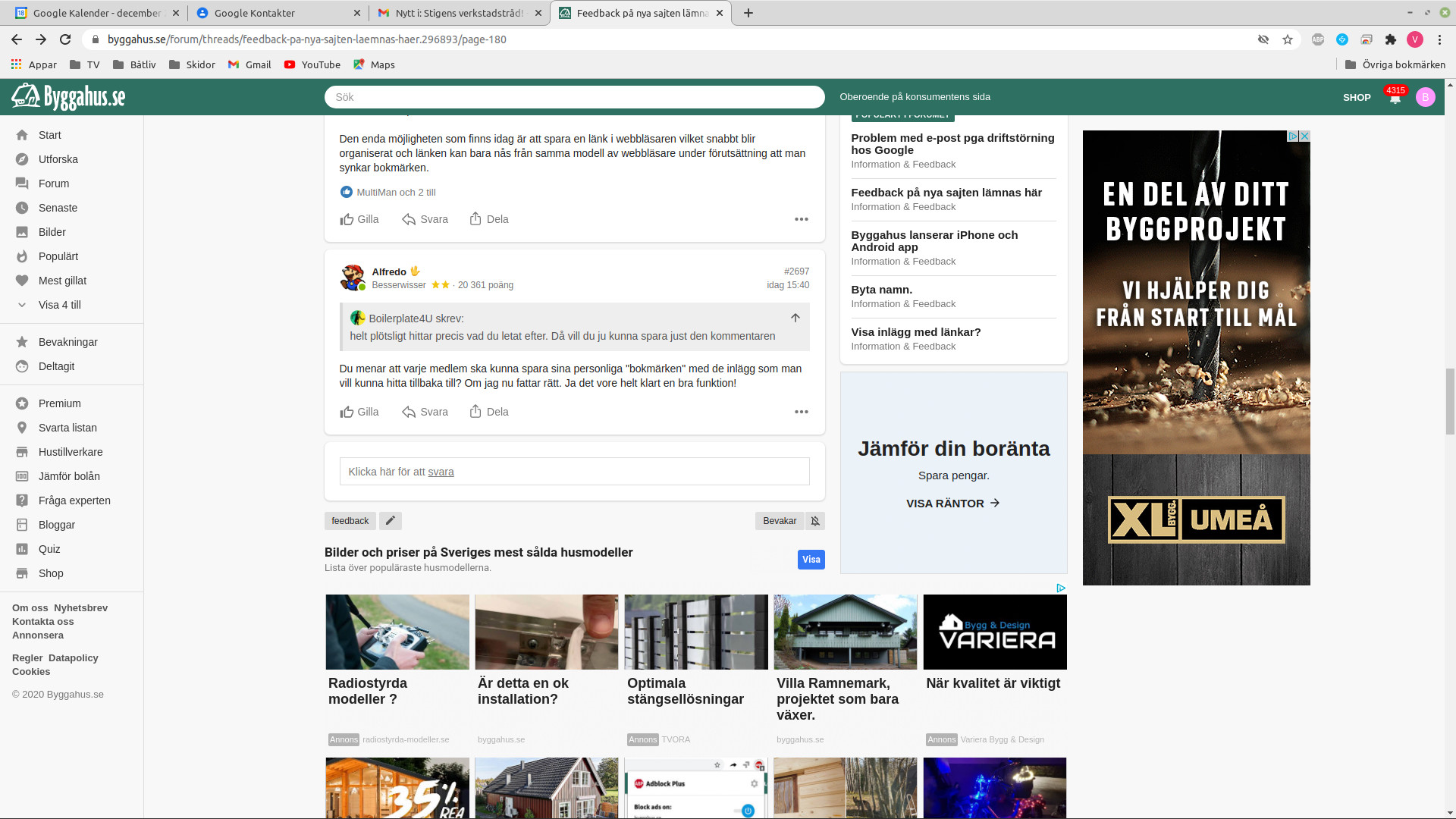Click the edit tags pencil icon

point(390,521)
